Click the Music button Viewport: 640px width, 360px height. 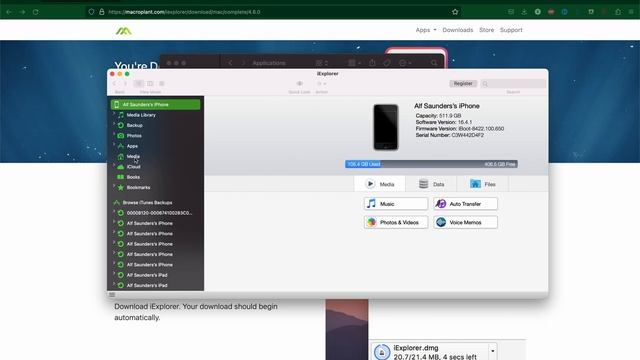click(396, 204)
